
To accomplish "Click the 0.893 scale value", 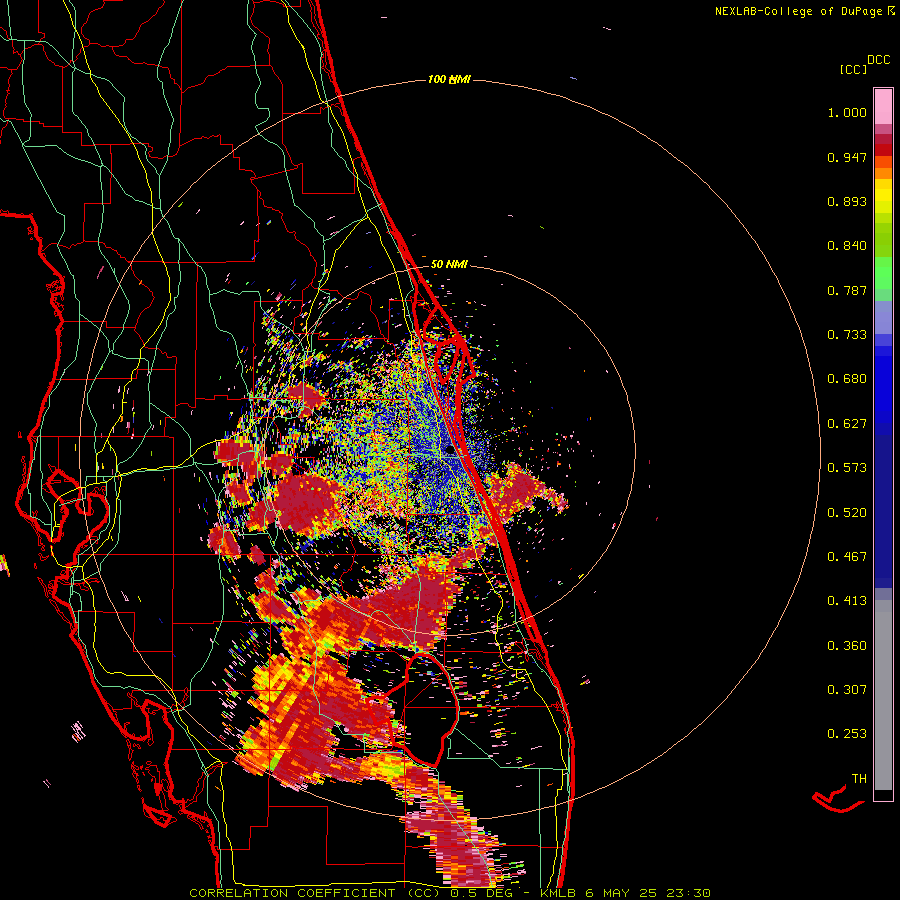I will 847,201.
